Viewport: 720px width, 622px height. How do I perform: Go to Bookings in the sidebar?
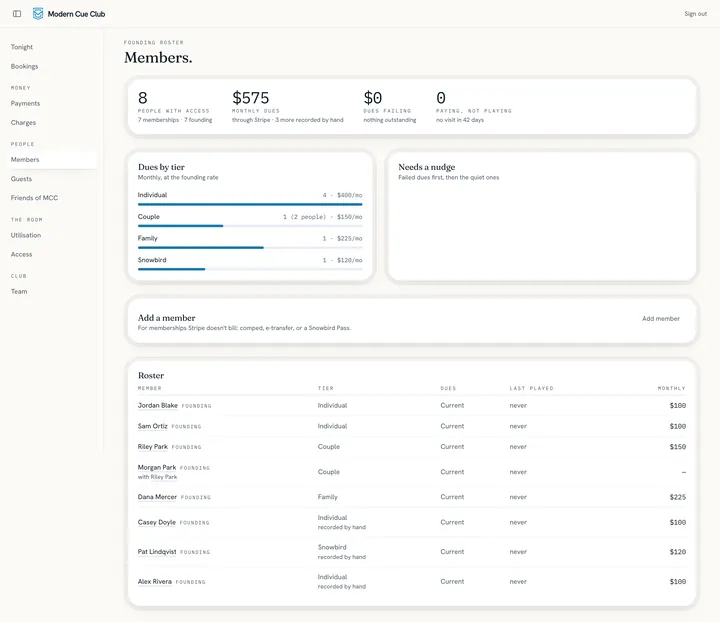[24, 66]
